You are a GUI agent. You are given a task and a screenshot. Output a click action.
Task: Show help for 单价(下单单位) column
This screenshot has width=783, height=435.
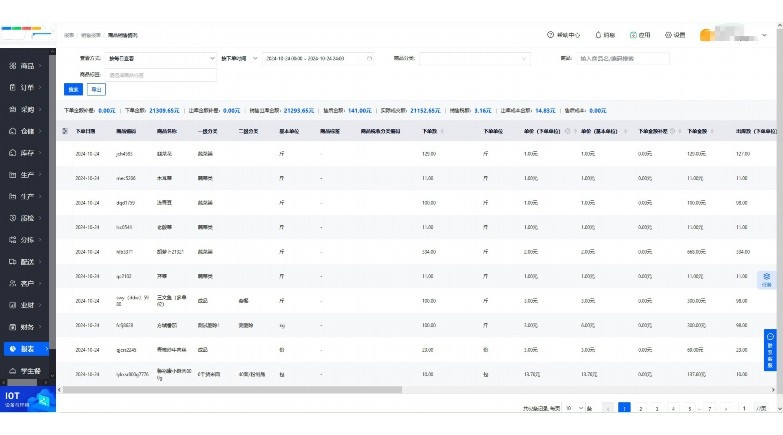(x=567, y=131)
